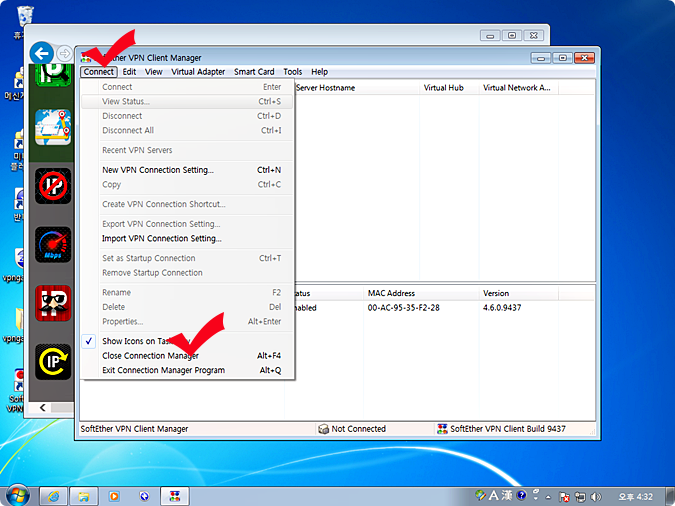Click the Action Center flag tray icon
This screenshot has height=506, width=675.
click(x=564, y=497)
